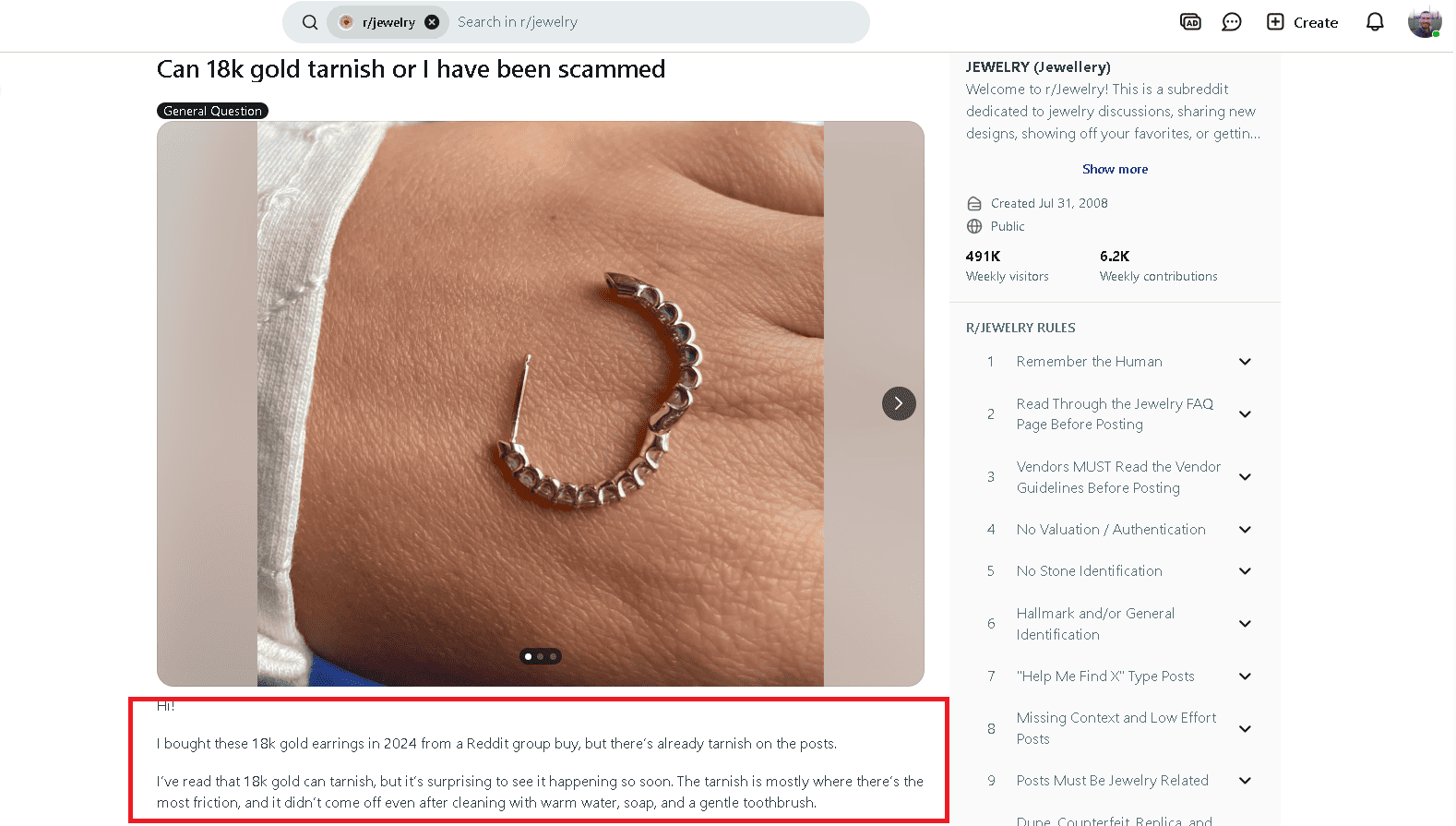Open the earring photo thumbnail
This screenshot has height=826, width=1456.
click(x=541, y=403)
